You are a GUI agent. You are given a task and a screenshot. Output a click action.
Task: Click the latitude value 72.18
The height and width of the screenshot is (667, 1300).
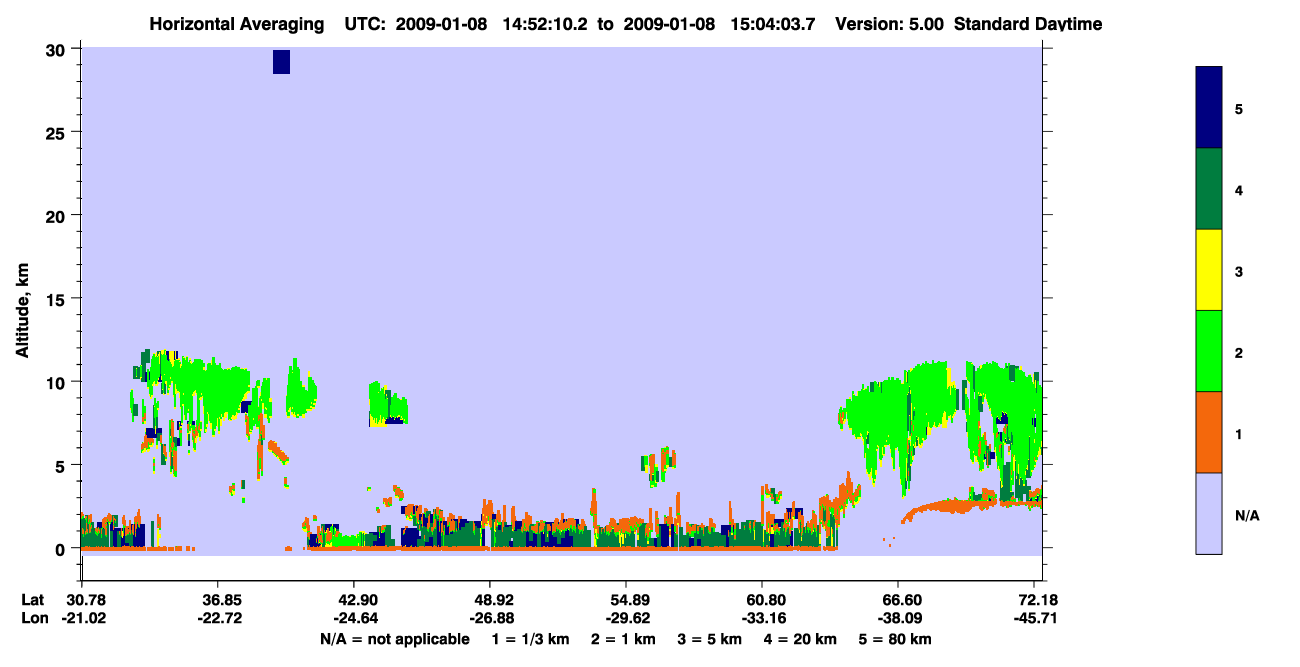tap(1037, 599)
